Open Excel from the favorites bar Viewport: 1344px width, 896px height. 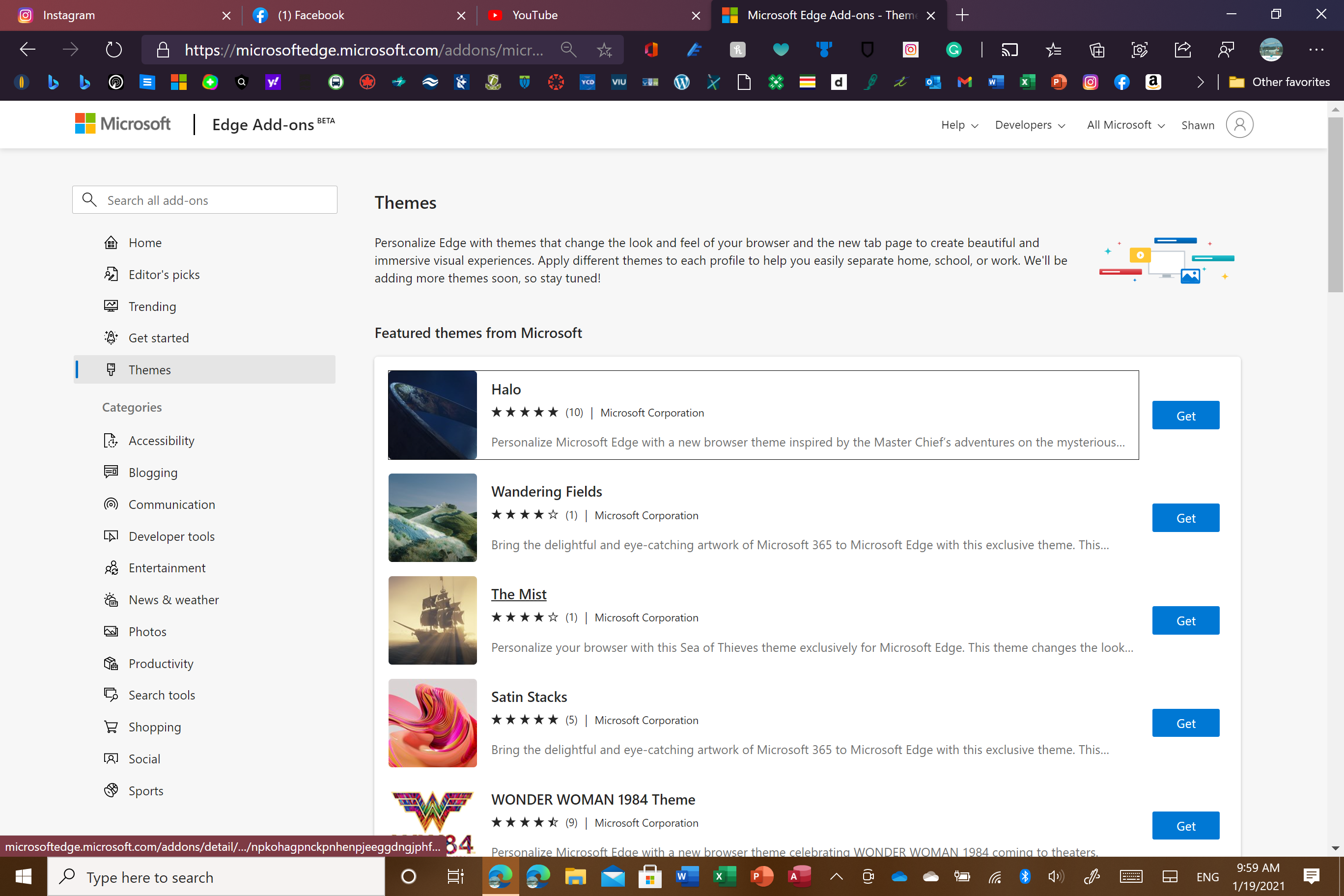1027,83
